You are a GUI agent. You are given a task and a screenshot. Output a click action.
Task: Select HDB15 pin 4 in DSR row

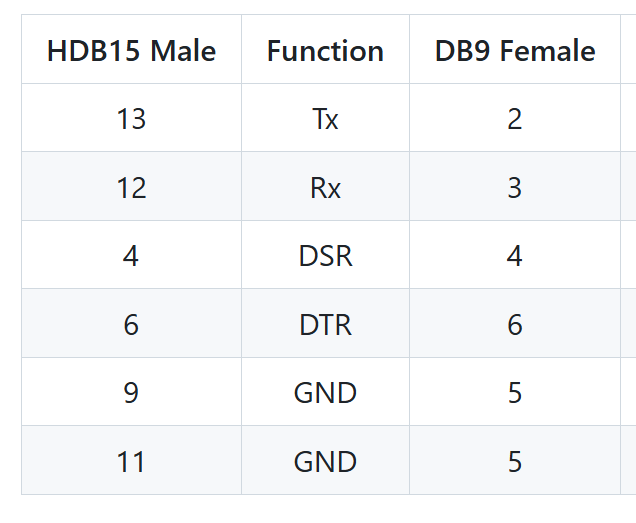click(x=131, y=256)
